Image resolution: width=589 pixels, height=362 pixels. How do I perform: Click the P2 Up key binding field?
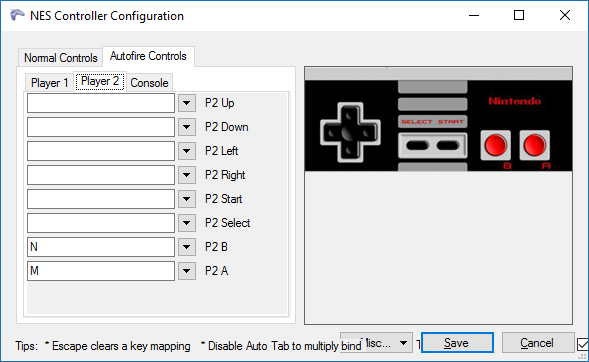(101, 103)
